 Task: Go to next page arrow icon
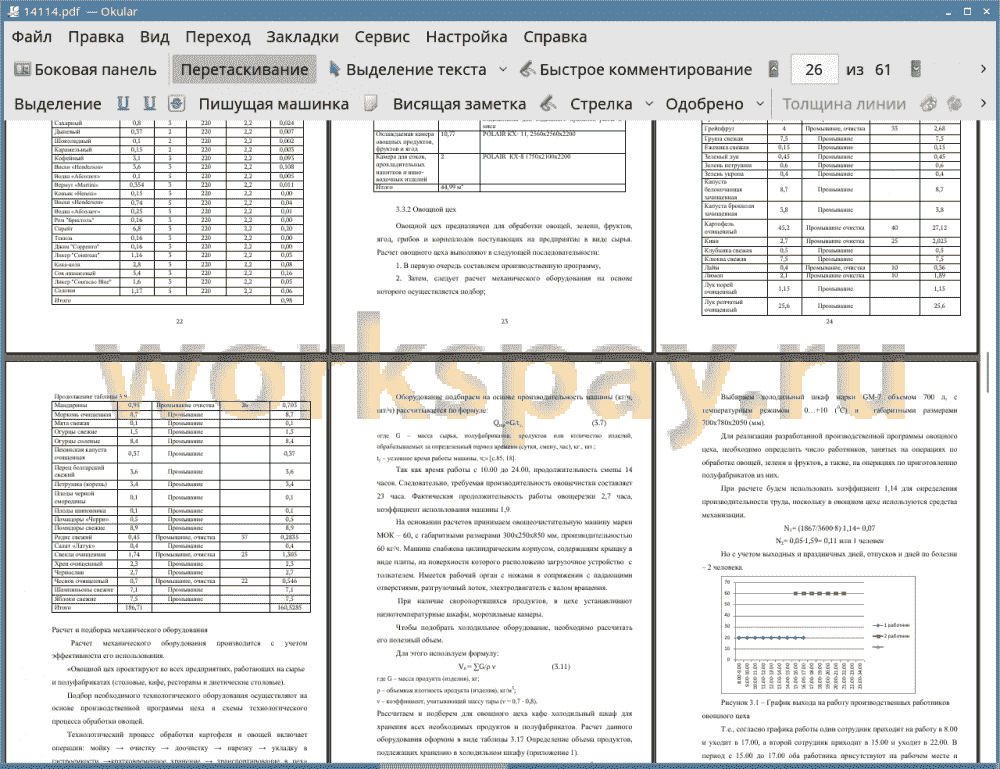(916, 69)
